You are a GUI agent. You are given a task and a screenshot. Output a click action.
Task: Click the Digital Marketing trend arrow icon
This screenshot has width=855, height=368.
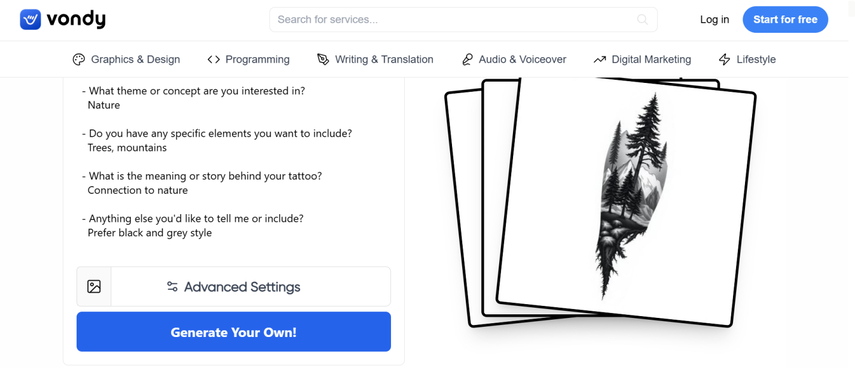pyautogui.click(x=600, y=59)
